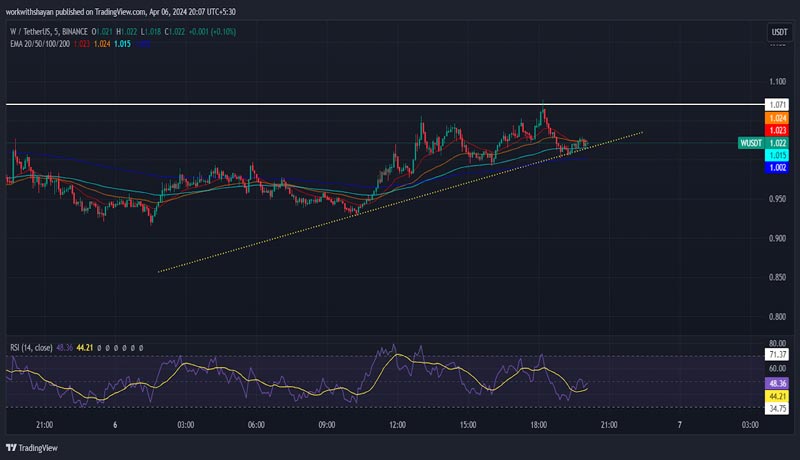This screenshot has height=460, width=800.
Task: Click the RSI 80.00 scale label
Action: [778, 343]
